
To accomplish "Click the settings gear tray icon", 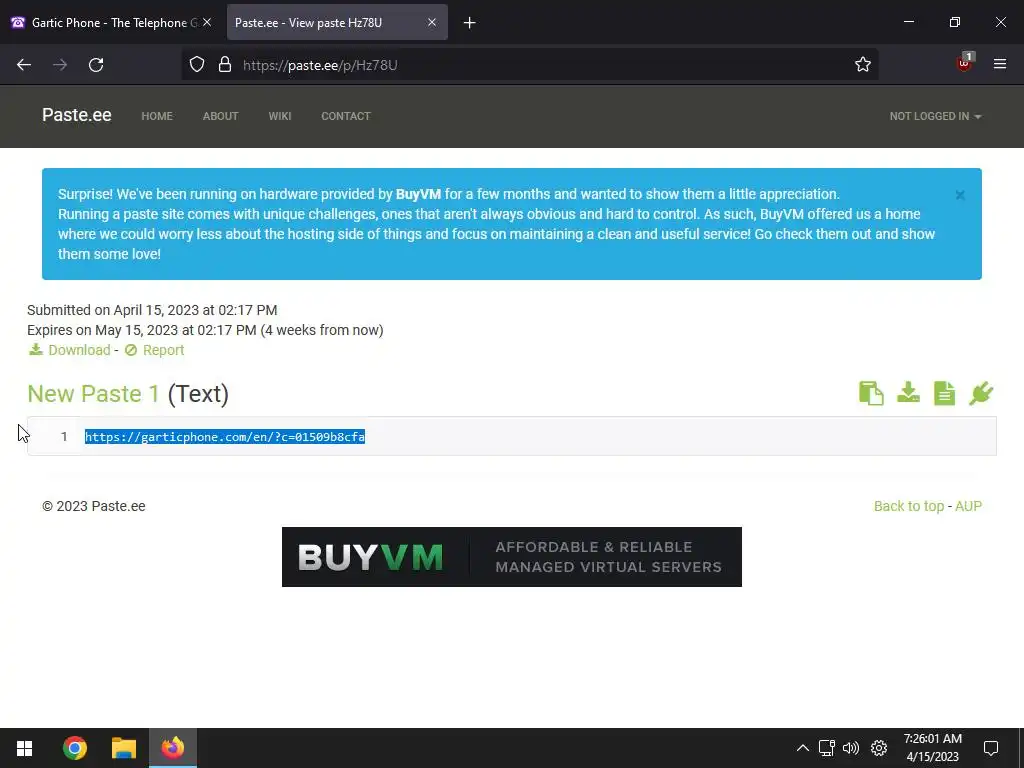I will click(879, 748).
